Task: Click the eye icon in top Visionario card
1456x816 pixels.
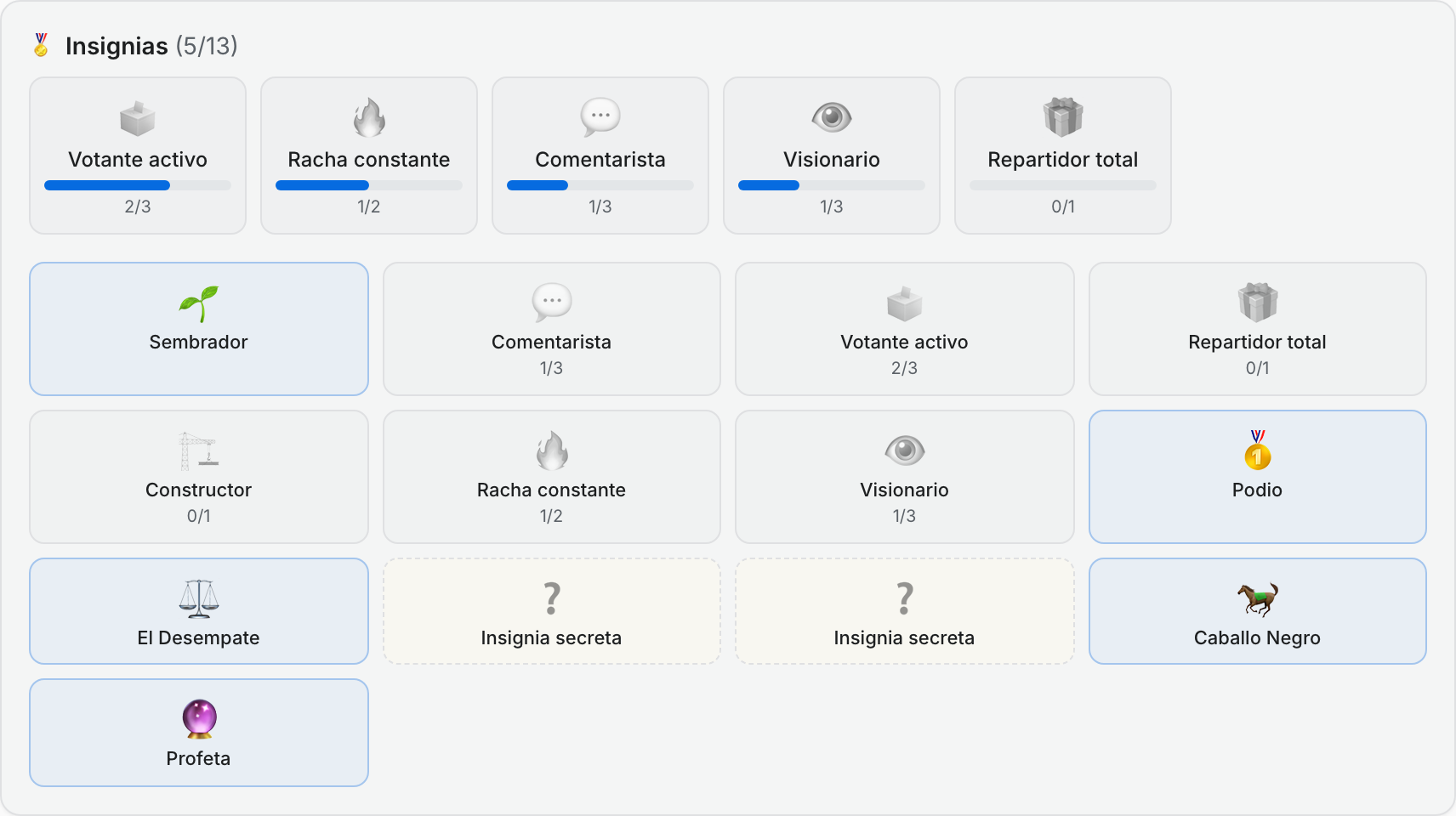Action: coord(832,117)
